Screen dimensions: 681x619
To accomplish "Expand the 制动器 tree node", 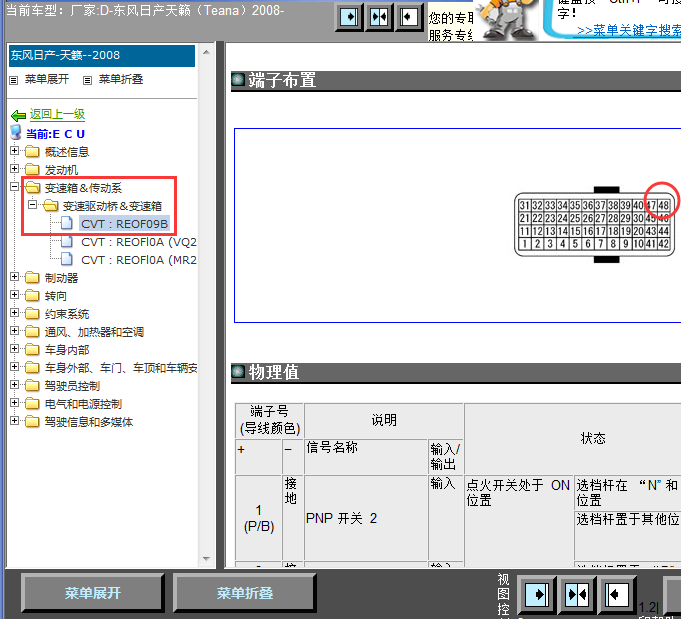I will coord(14,277).
